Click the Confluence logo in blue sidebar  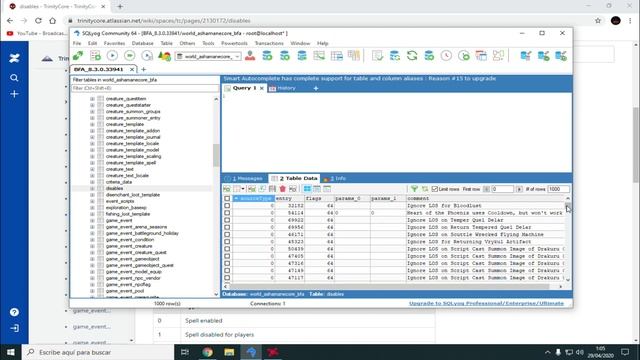(x=14, y=58)
